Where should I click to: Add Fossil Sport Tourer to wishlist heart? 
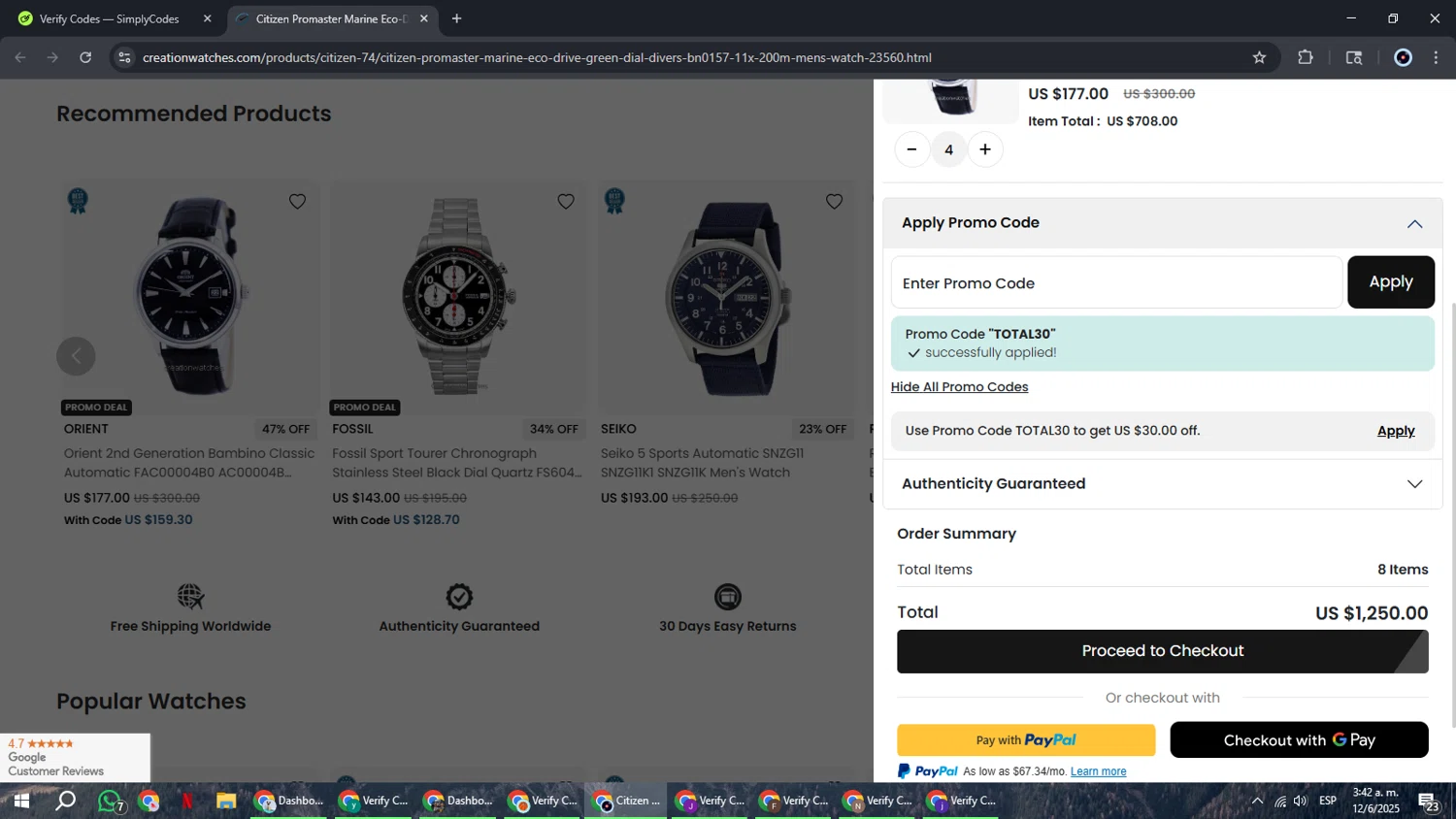pos(566,202)
